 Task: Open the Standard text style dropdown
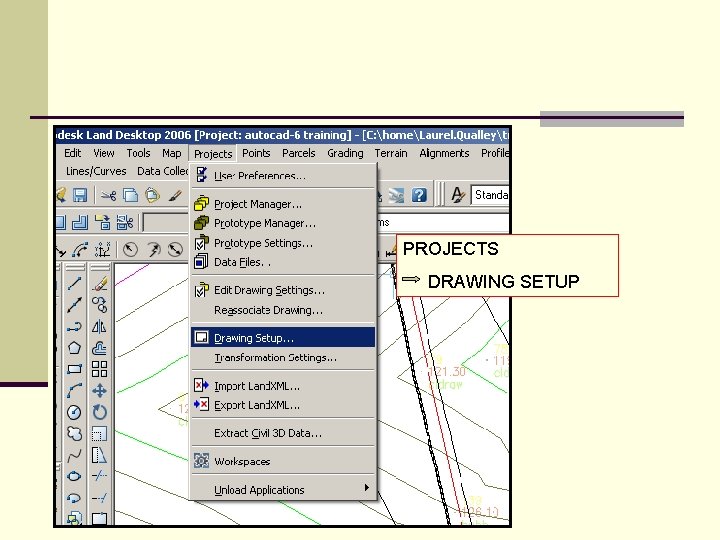(490, 195)
